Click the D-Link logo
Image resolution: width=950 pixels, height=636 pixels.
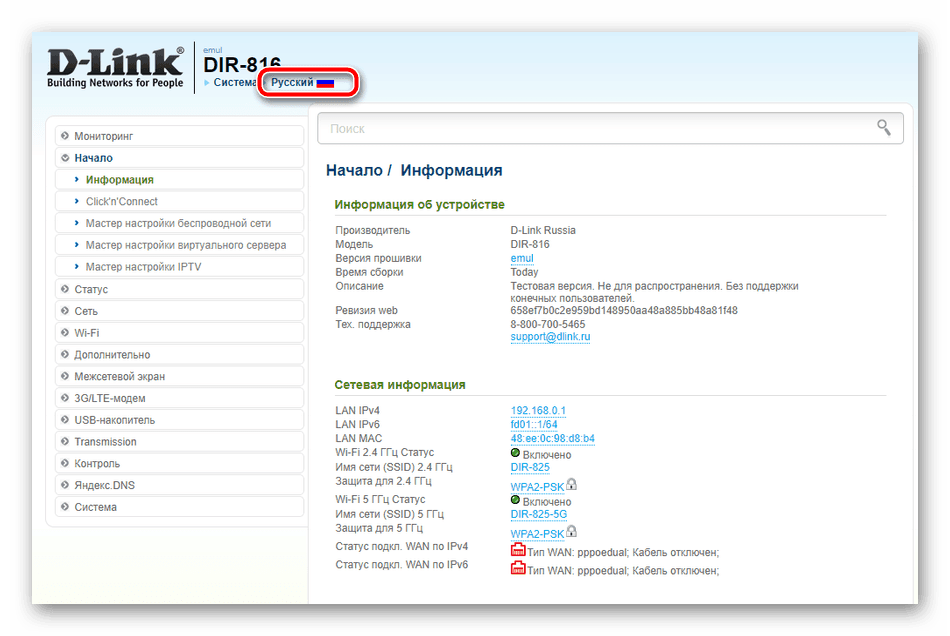[115, 67]
